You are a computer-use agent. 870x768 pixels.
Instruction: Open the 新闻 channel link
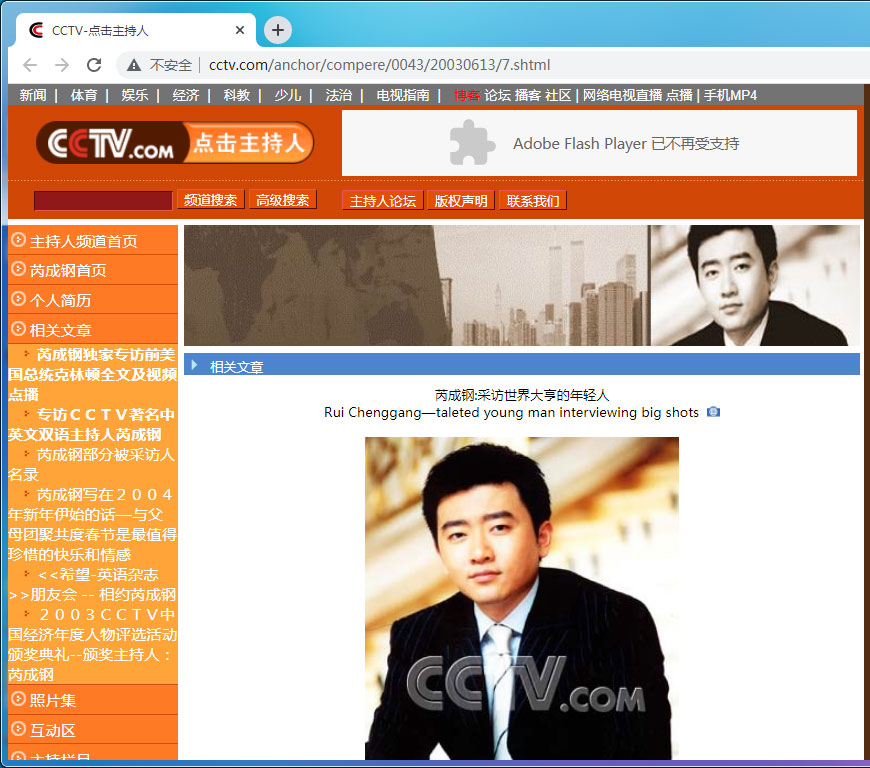coord(33,95)
